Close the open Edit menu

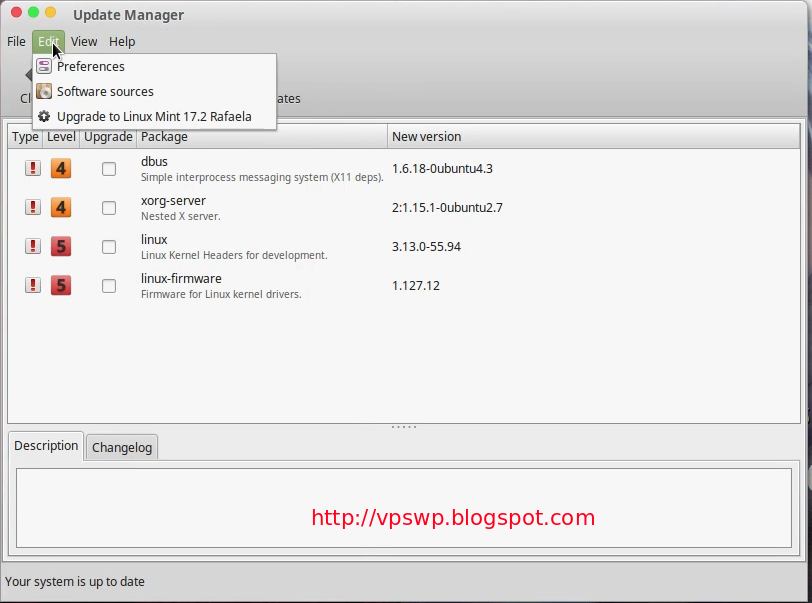(x=48, y=41)
